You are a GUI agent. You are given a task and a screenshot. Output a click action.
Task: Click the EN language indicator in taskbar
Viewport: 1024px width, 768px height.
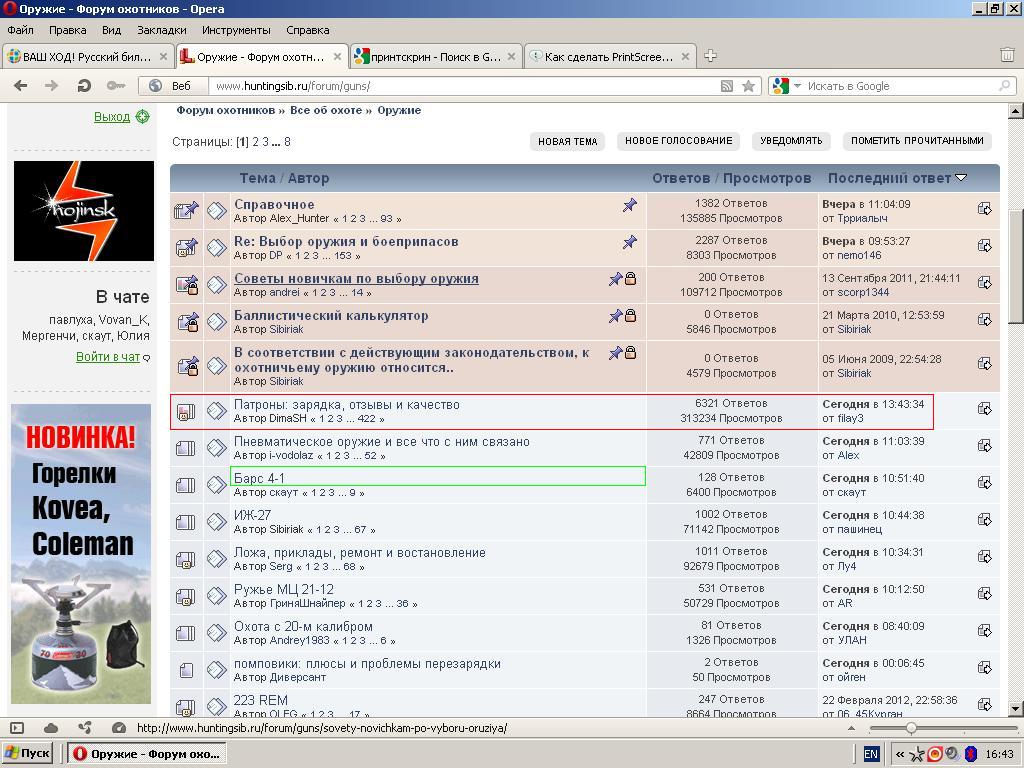(x=871, y=754)
